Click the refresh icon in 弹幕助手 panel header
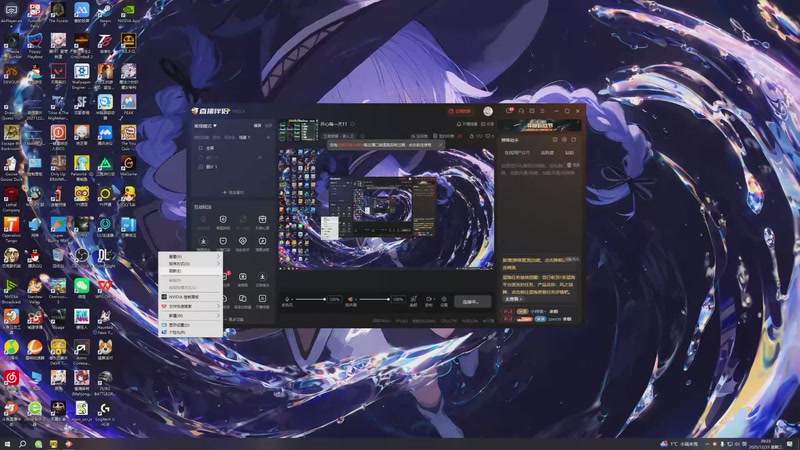Screen dimensions: 800x450 (573, 139)
